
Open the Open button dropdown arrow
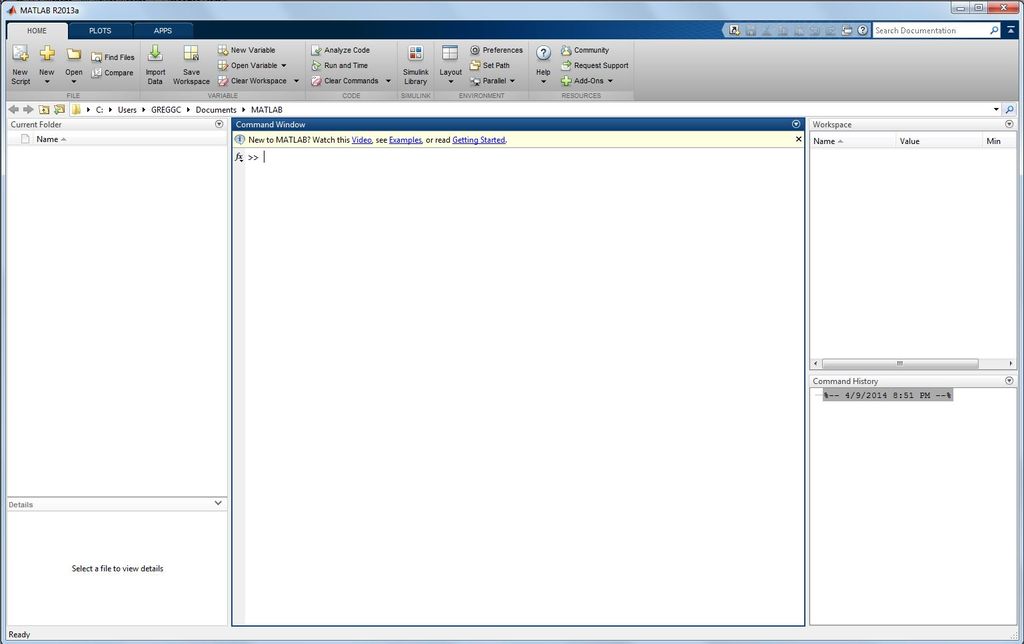[74, 82]
